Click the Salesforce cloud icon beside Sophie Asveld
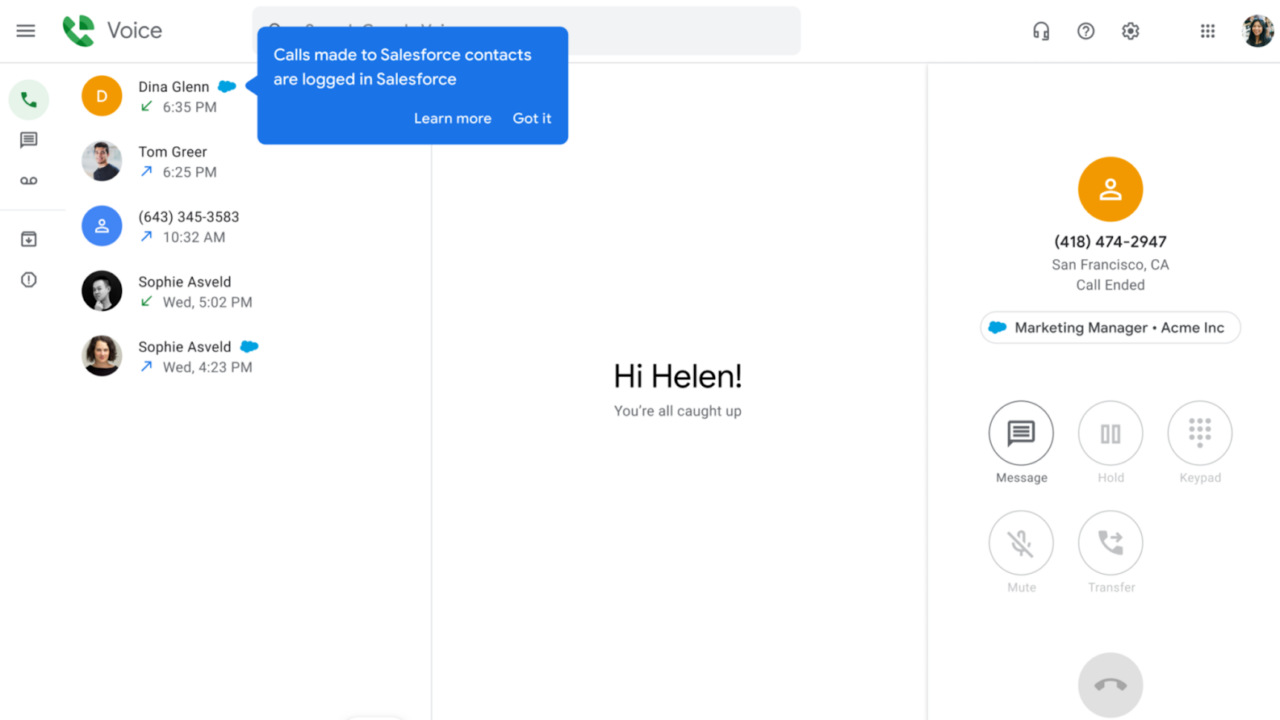The image size is (1280, 720). tap(249, 347)
